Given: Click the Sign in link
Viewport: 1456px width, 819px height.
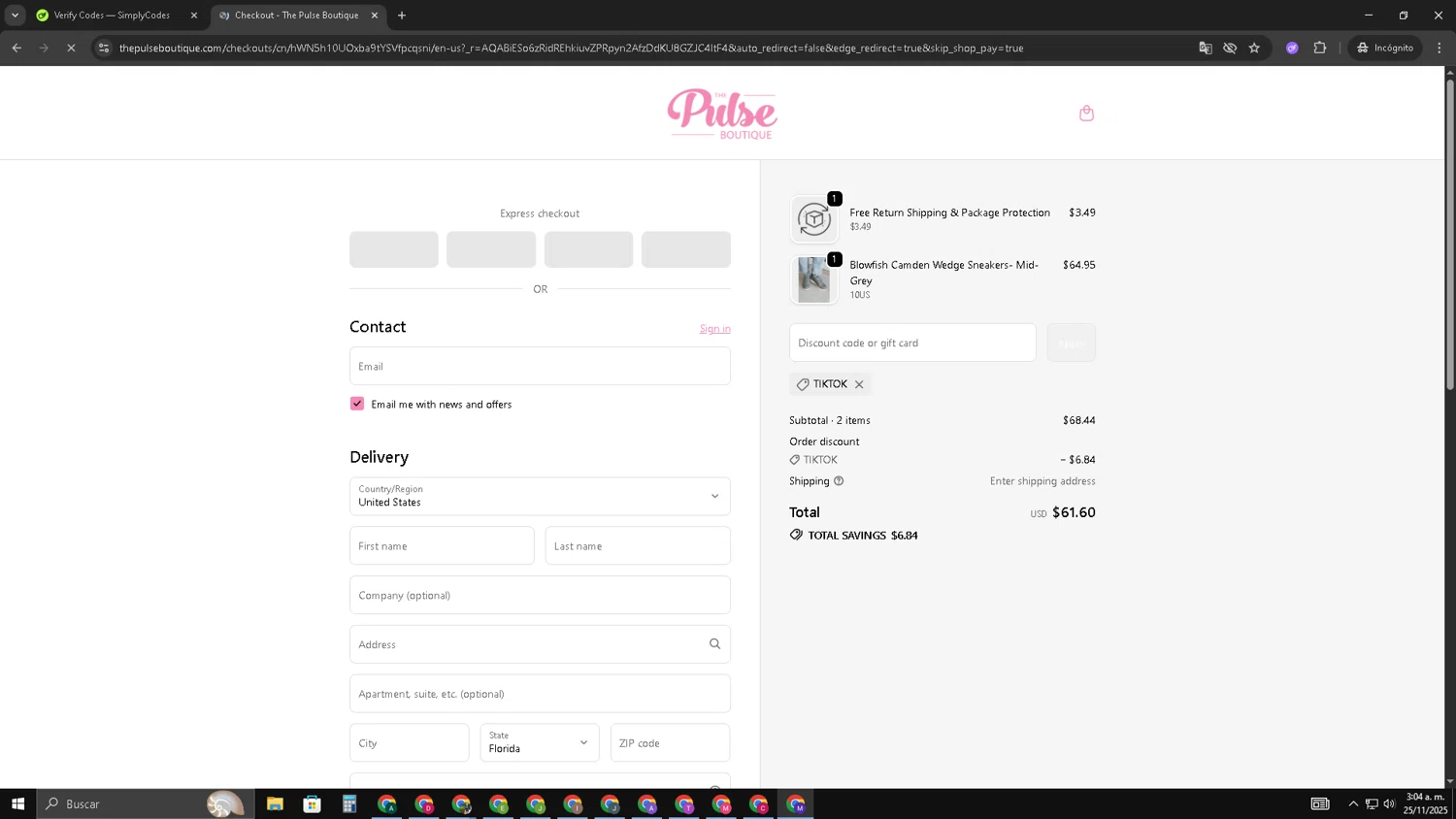Looking at the screenshot, I should (x=715, y=329).
